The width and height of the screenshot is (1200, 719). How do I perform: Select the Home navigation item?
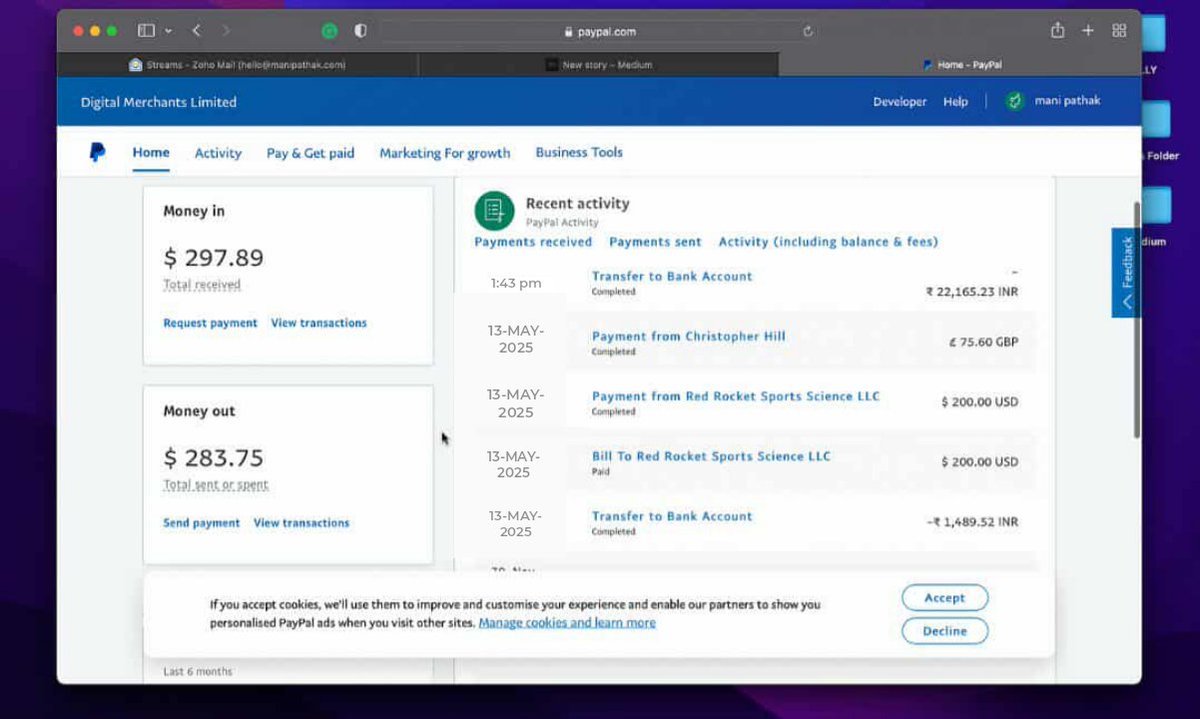151,152
